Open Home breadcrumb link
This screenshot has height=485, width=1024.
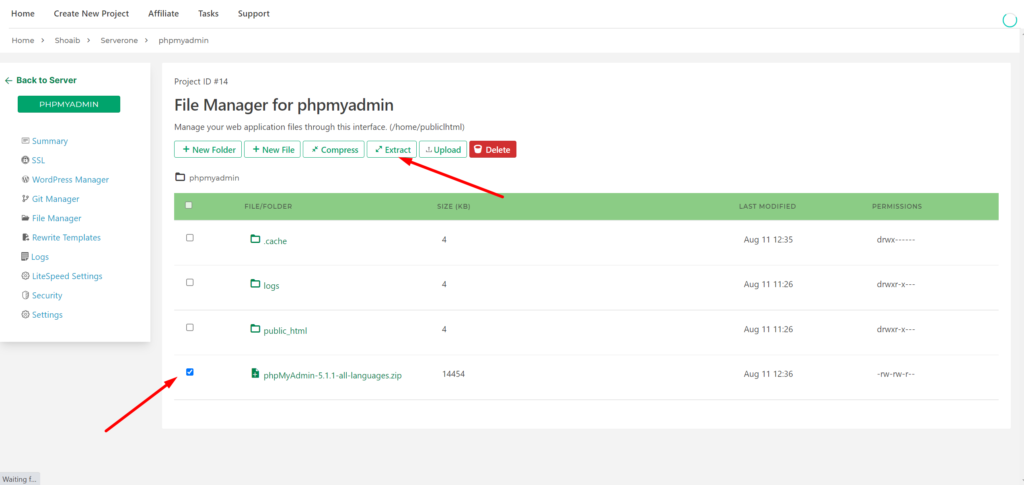23,40
